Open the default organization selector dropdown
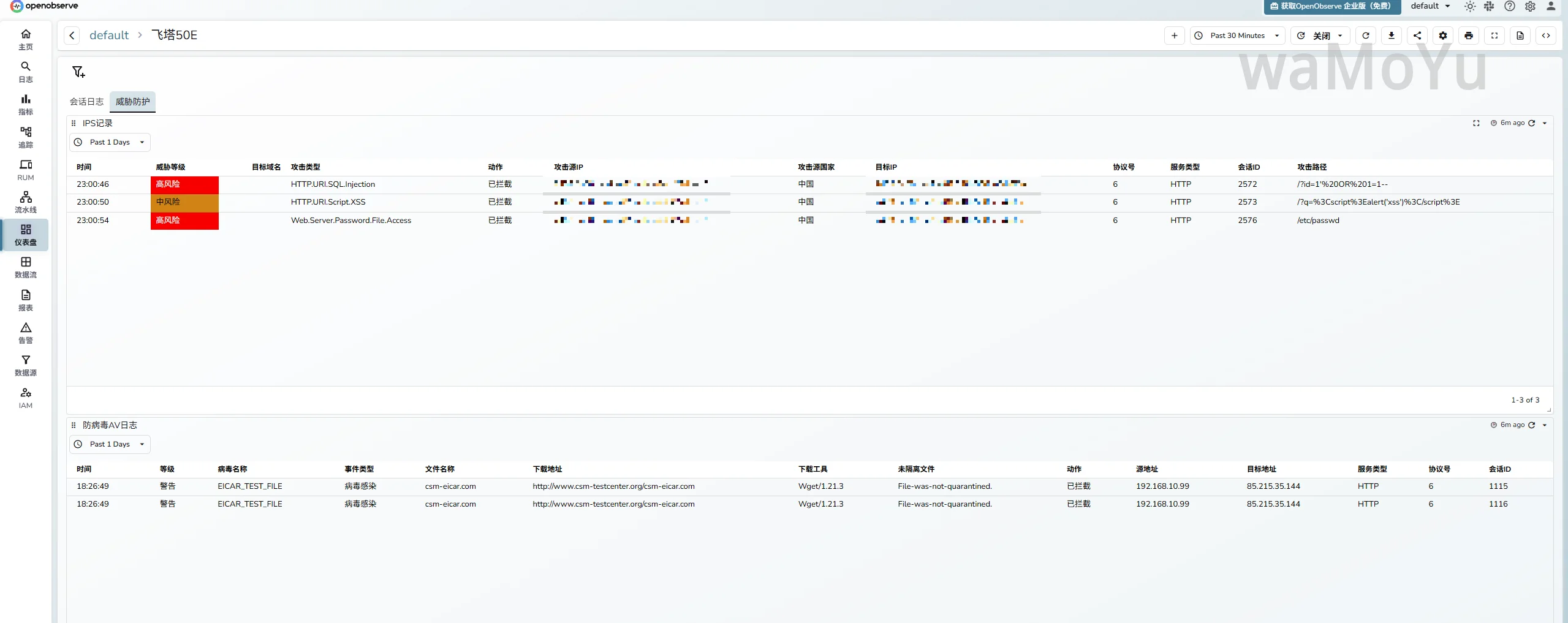Viewport: 1568px width, 623px height. pyautogui.click(x=1430, y=6)
